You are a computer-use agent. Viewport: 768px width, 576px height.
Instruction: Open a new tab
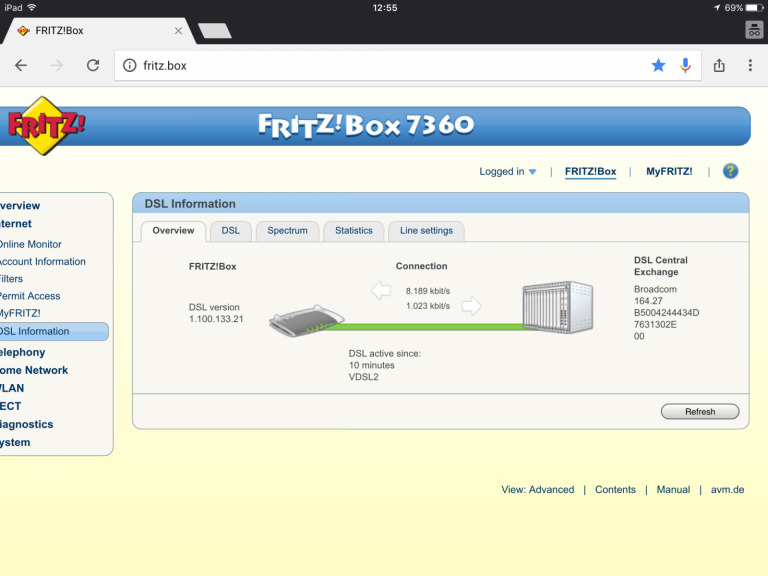pyautogui.click(x=214, y=31)
